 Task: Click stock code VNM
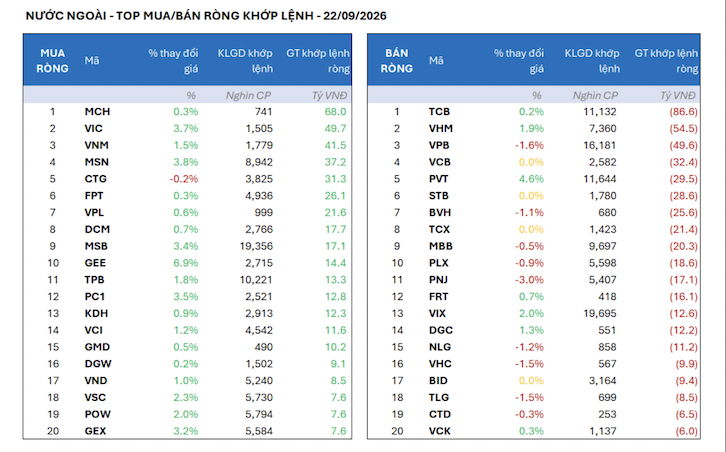point(96,145)
